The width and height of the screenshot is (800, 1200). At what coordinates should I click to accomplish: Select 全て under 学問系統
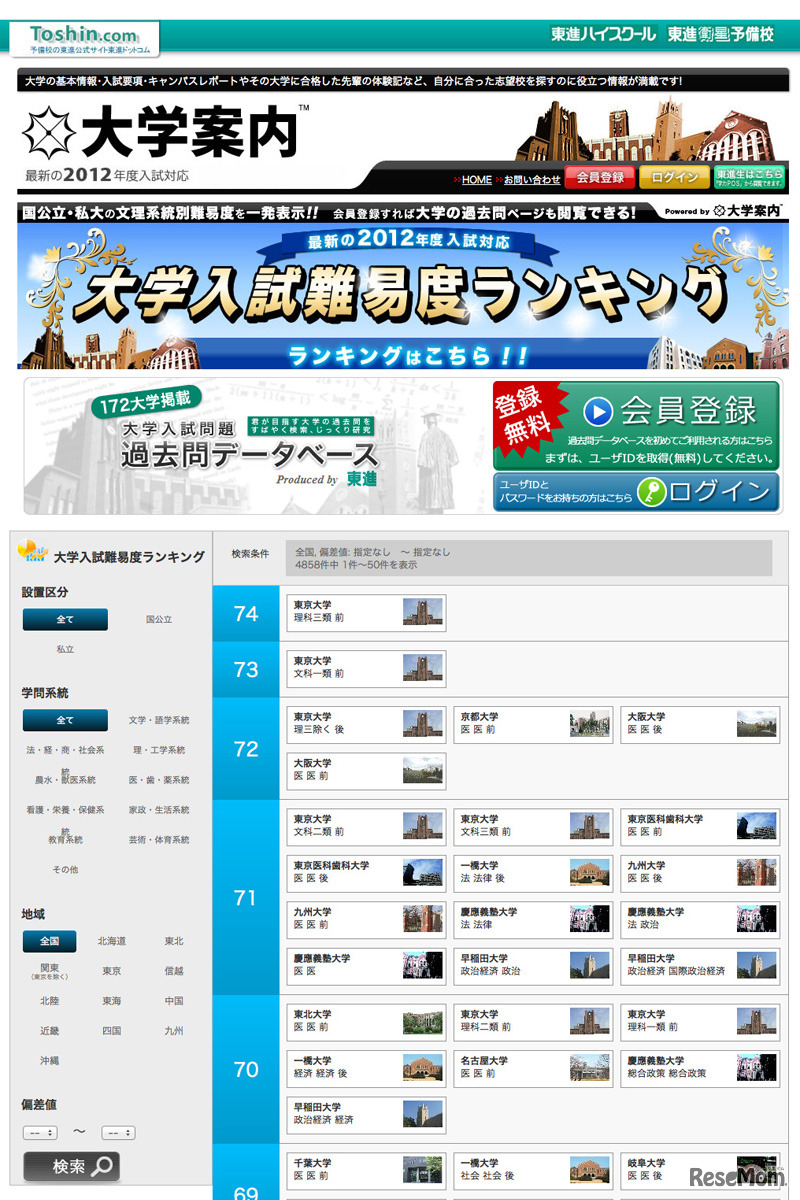(x=65, y=720)
